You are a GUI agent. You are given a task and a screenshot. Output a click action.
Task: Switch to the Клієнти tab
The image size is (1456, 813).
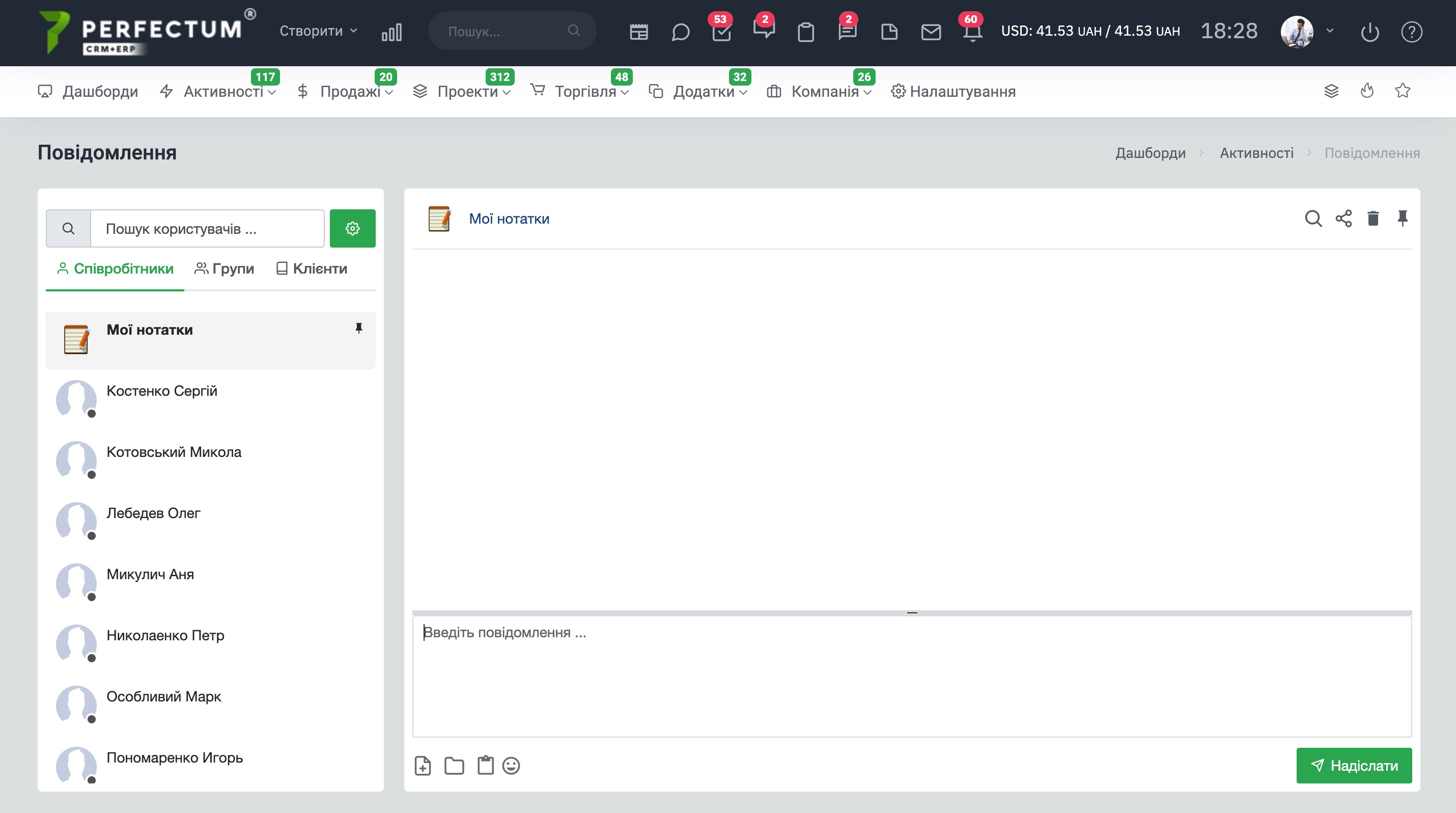point(312,268)
